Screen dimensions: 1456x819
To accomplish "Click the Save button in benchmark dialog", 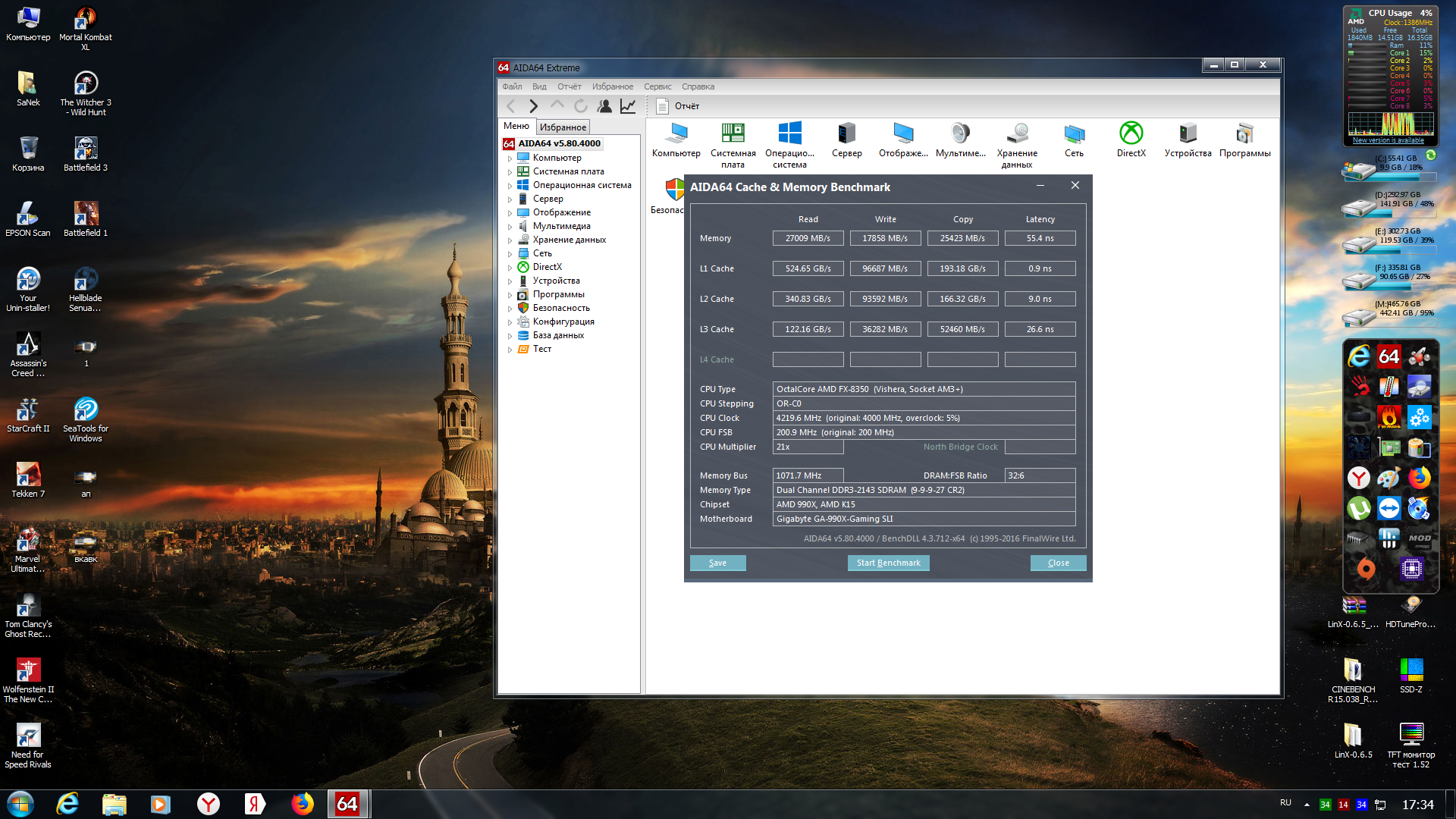I will pos(717,563).
